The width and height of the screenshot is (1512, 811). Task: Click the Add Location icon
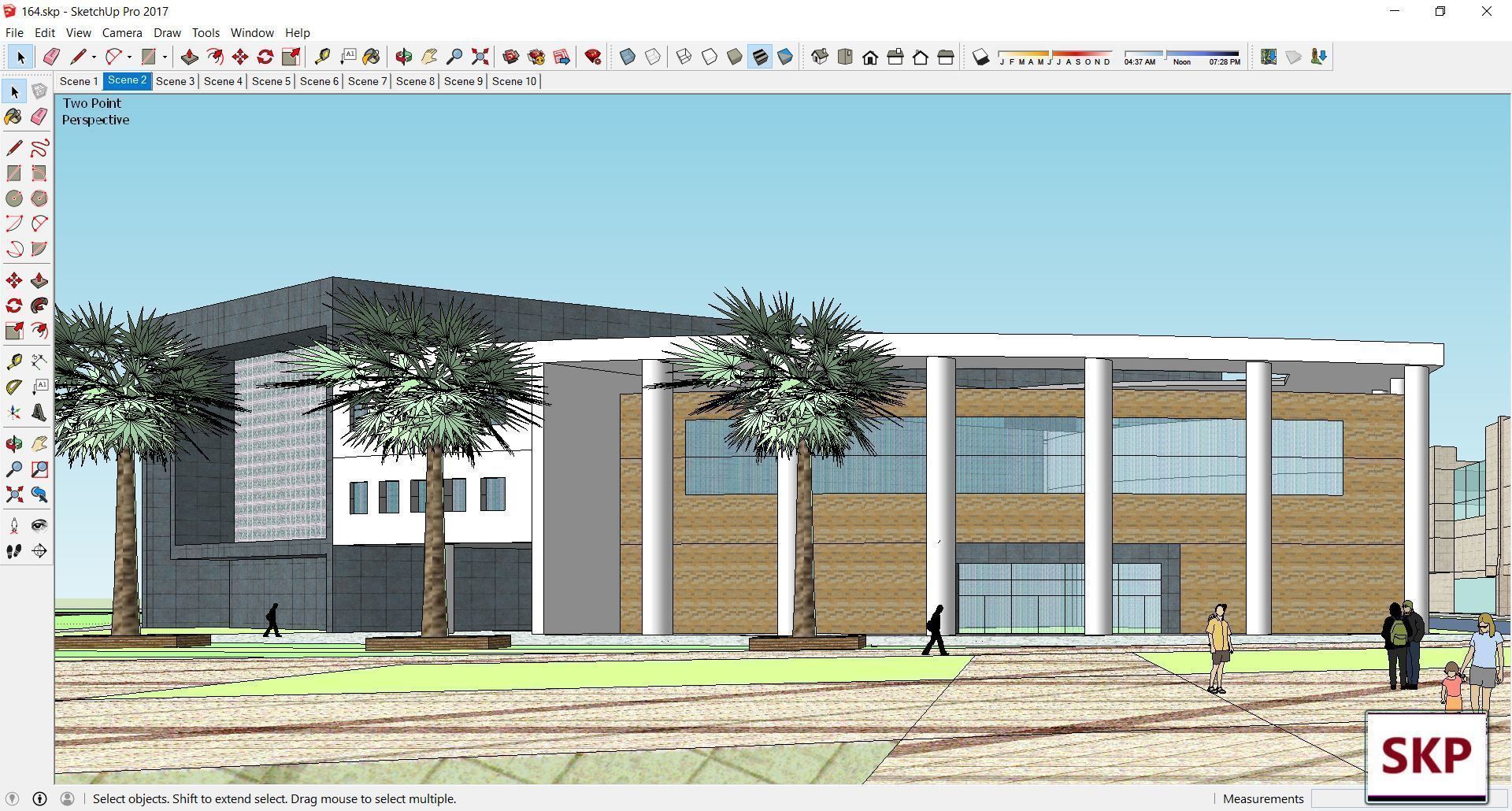coord(1269,57)
